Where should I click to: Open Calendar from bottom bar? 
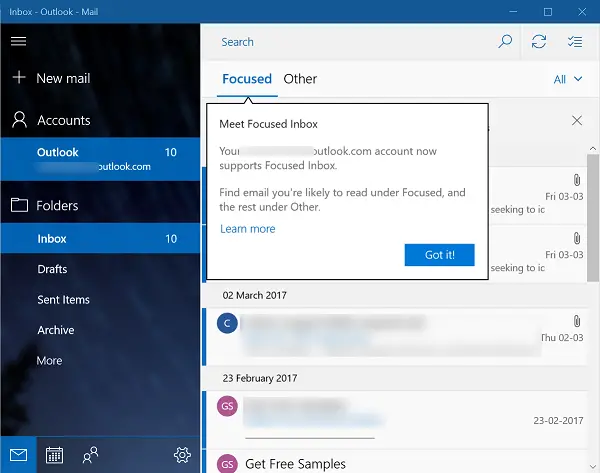(x=54, y=455)
